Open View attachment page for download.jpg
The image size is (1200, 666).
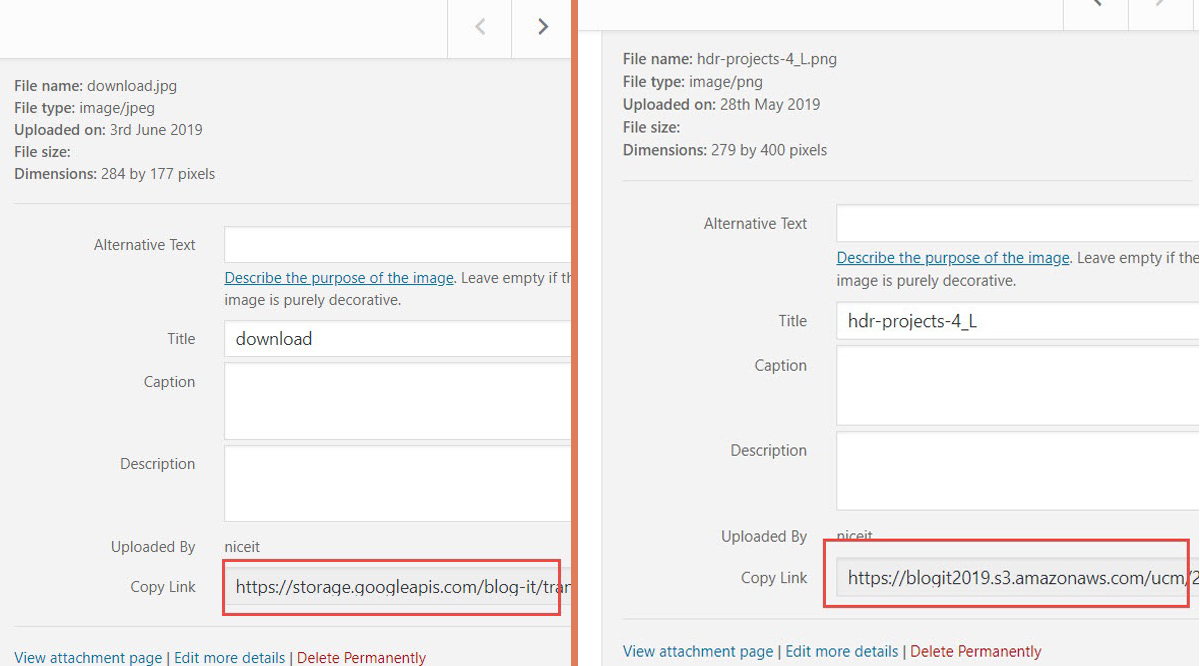88,657
